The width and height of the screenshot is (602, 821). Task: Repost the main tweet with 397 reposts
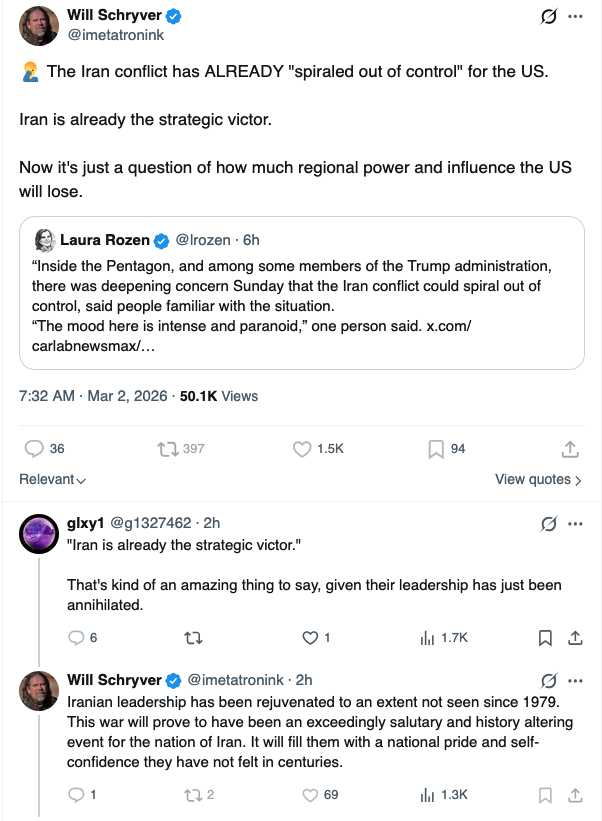(x=168, y=449)
